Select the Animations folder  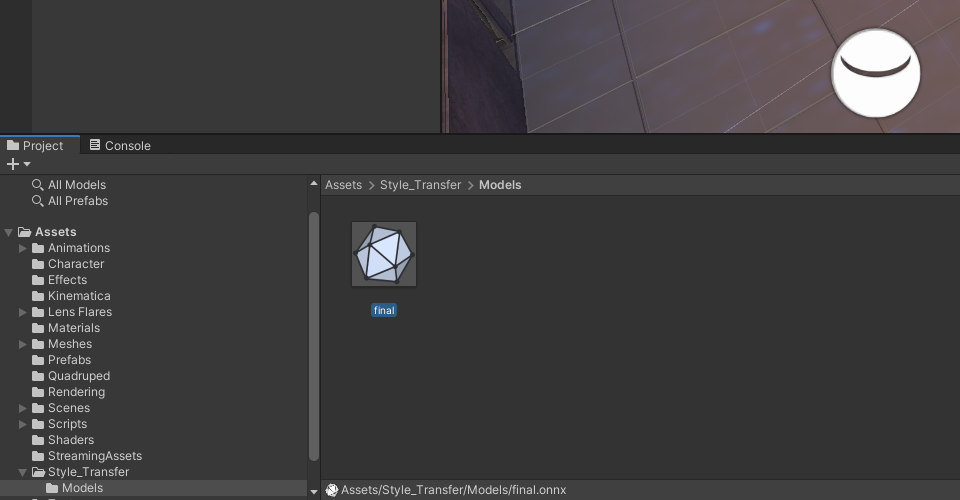pyautogui.click(x=79, y=248)
